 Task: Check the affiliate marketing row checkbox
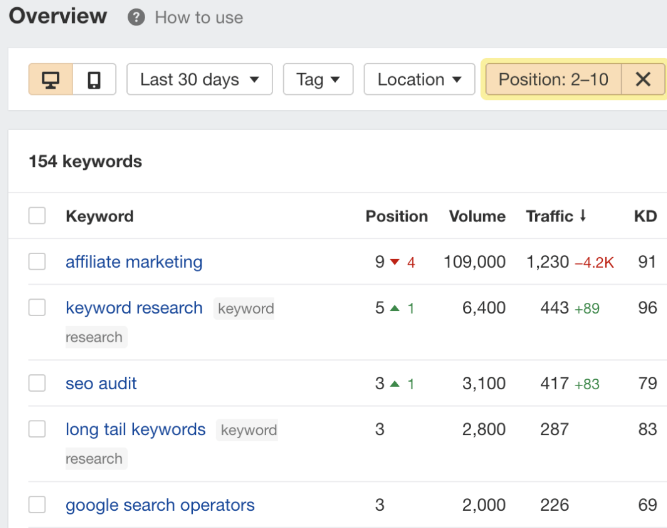click(37, 262)
